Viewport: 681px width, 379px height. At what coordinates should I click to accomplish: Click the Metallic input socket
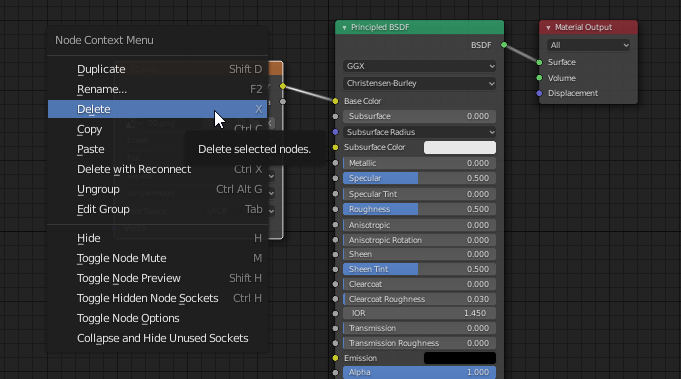pos(335,163)
